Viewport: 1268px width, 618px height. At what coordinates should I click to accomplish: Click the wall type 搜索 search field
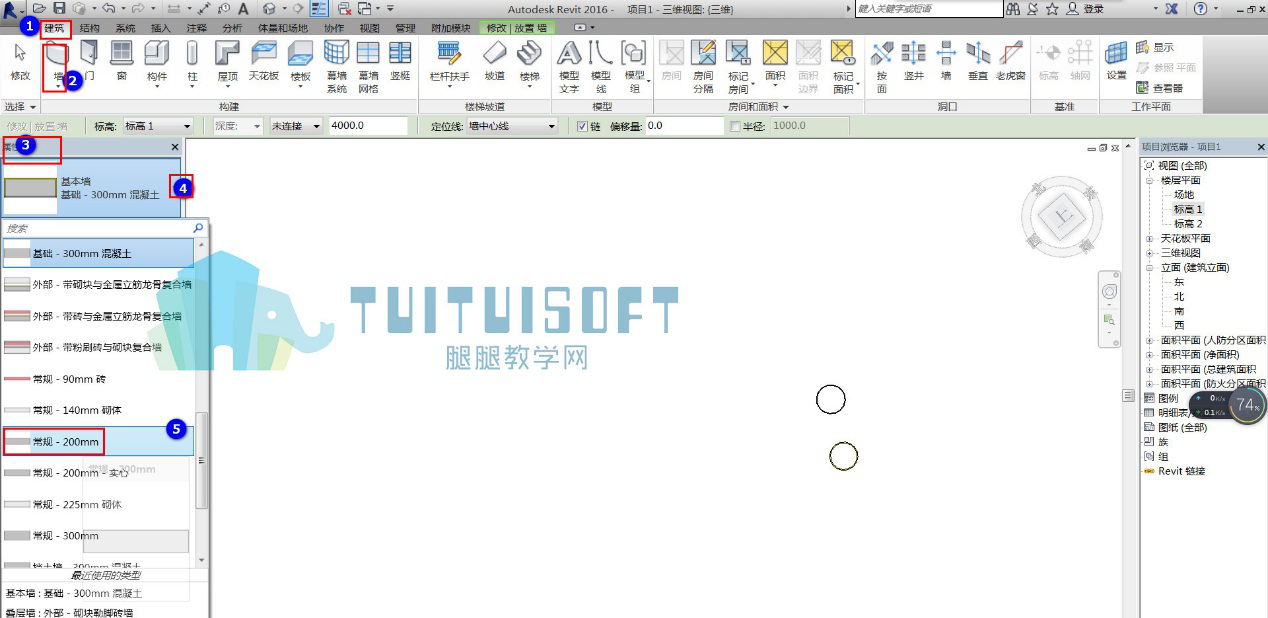tap(104, 228)
